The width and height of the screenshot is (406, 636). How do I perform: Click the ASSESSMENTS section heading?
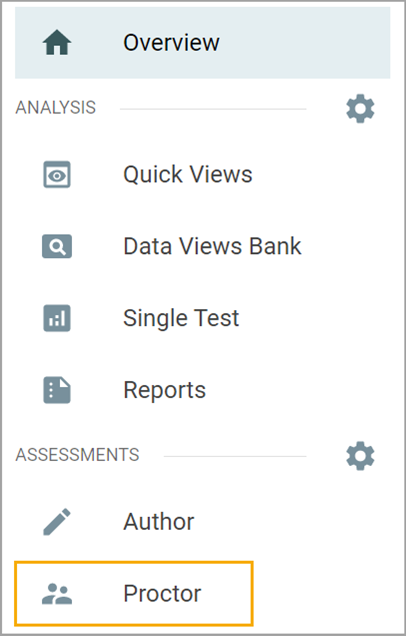point(77,455)
